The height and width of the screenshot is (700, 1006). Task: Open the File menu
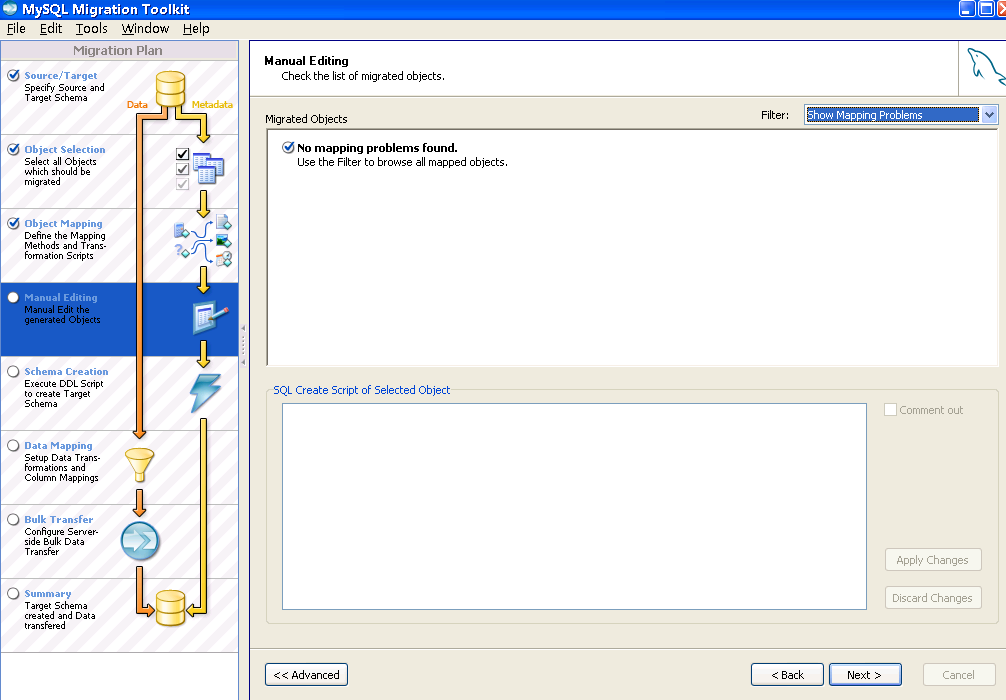point(16,28)
